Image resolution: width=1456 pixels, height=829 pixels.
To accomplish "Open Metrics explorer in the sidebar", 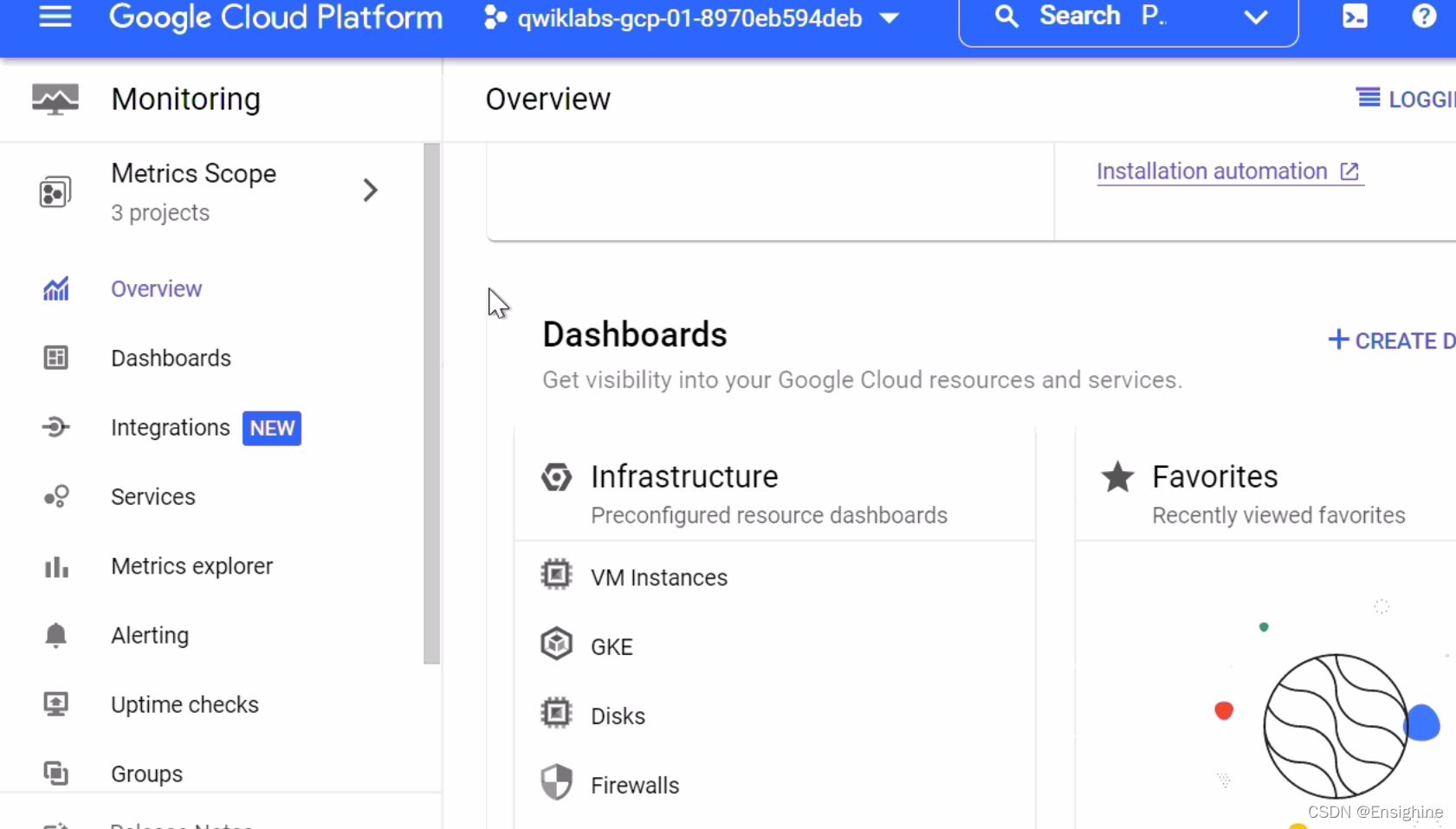I will pos(191,567).
